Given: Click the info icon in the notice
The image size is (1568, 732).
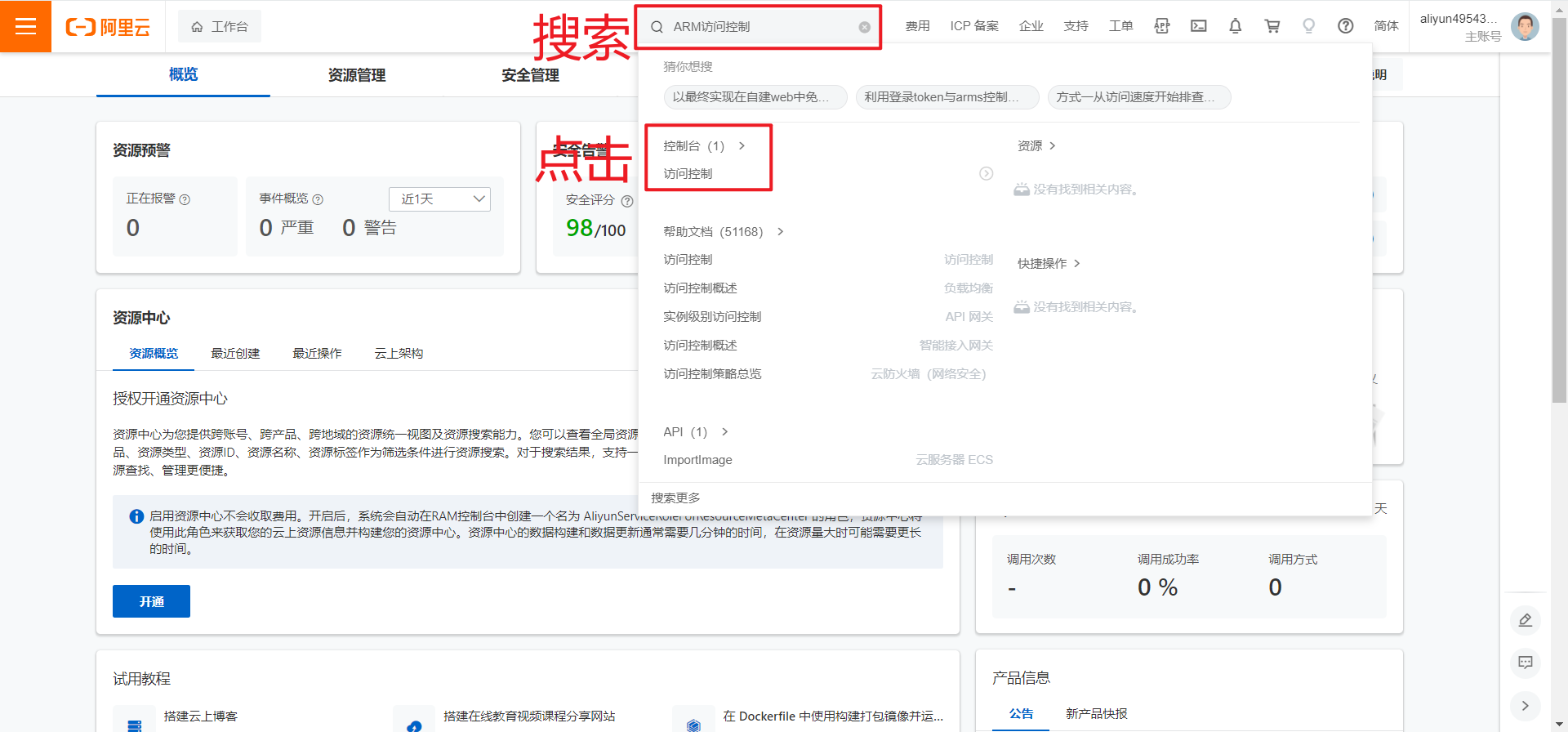Looking at the screenshot, I should 137,516.
